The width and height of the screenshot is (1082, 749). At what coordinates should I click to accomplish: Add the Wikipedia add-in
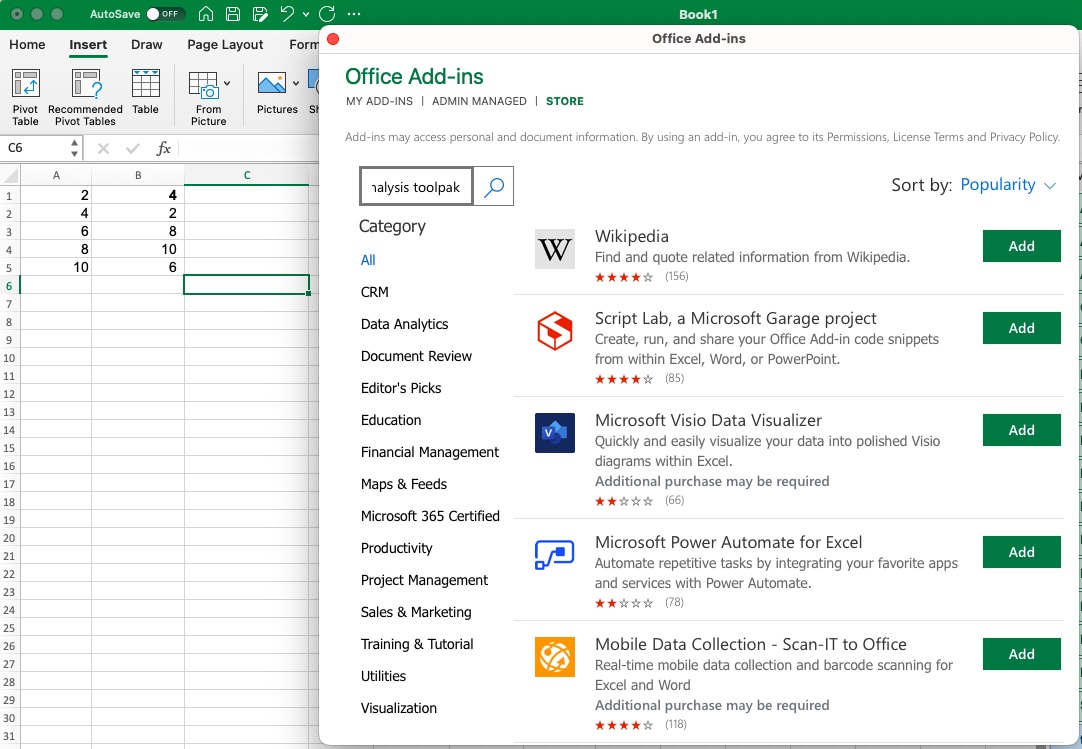1021,246
